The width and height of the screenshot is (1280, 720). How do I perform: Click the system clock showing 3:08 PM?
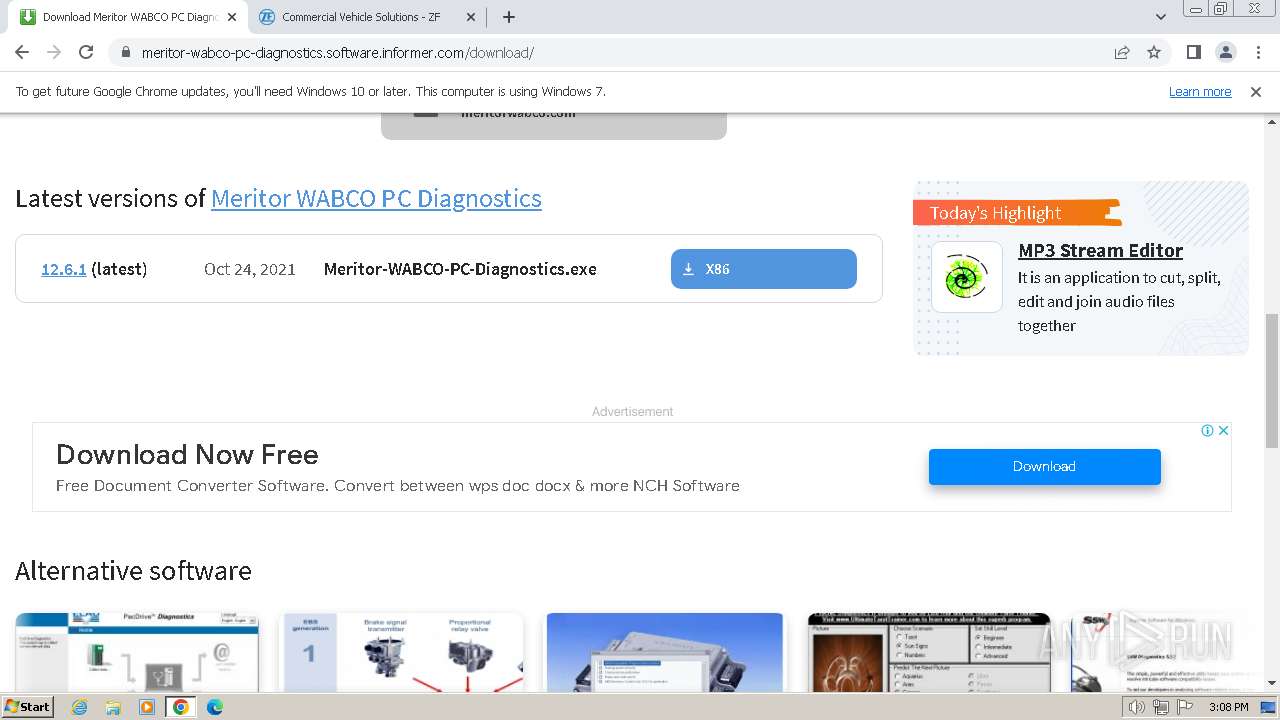point(1228,707)
